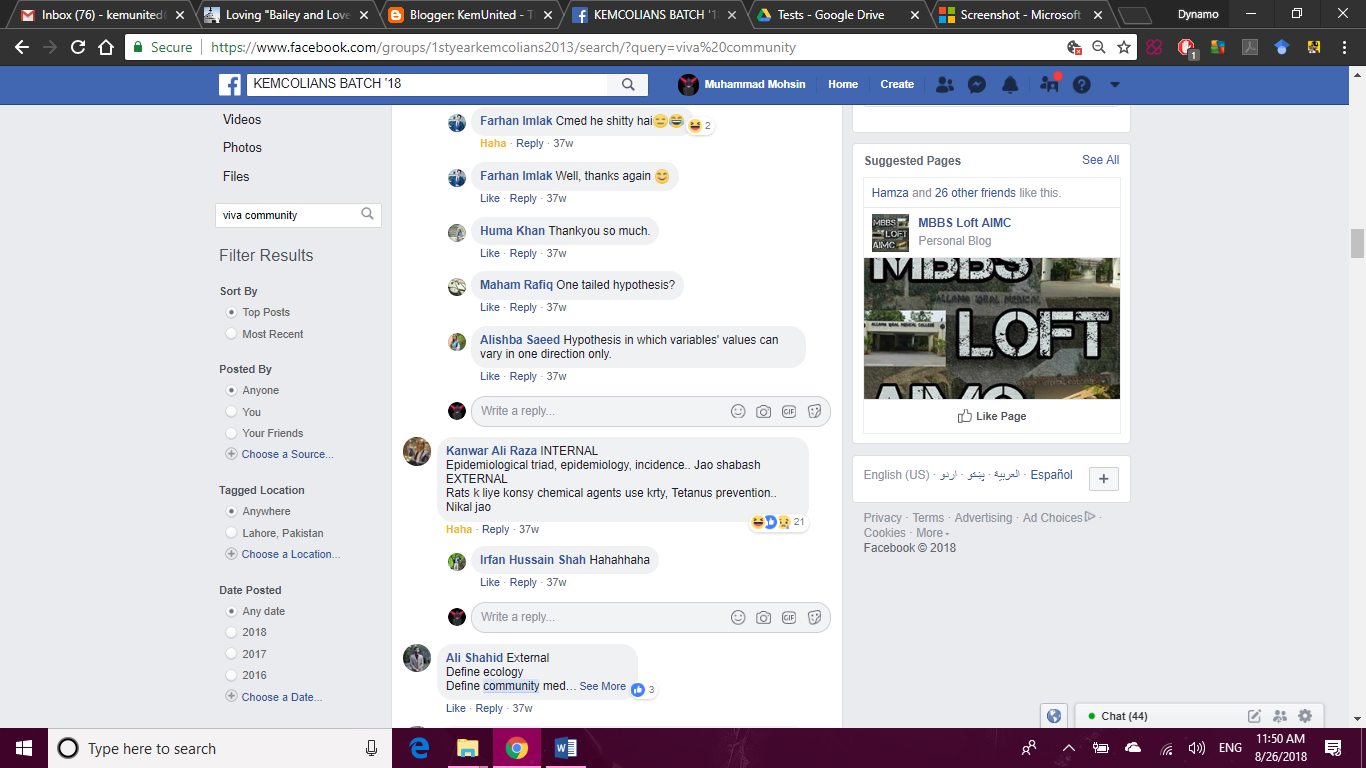Viewport: 1366px width, 768px height.
Task: Click Chrome address bar URL
Action: pyautogui.click(x=503, y=47)
